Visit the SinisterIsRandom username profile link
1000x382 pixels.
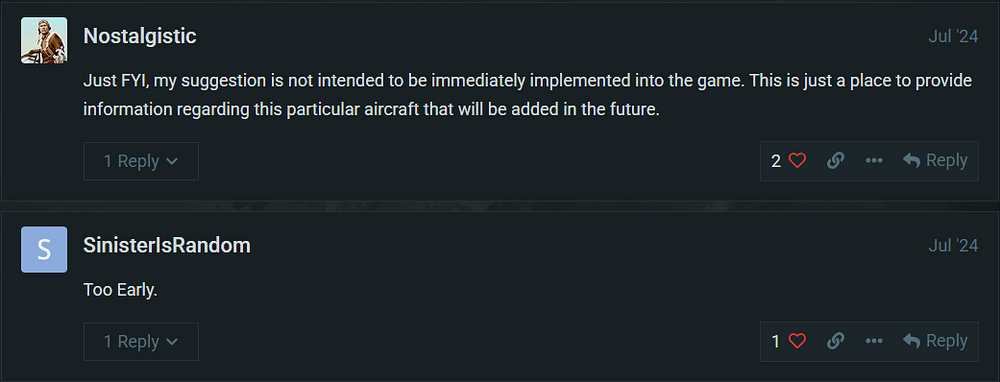pyautogui.click(x=166, y=246)
